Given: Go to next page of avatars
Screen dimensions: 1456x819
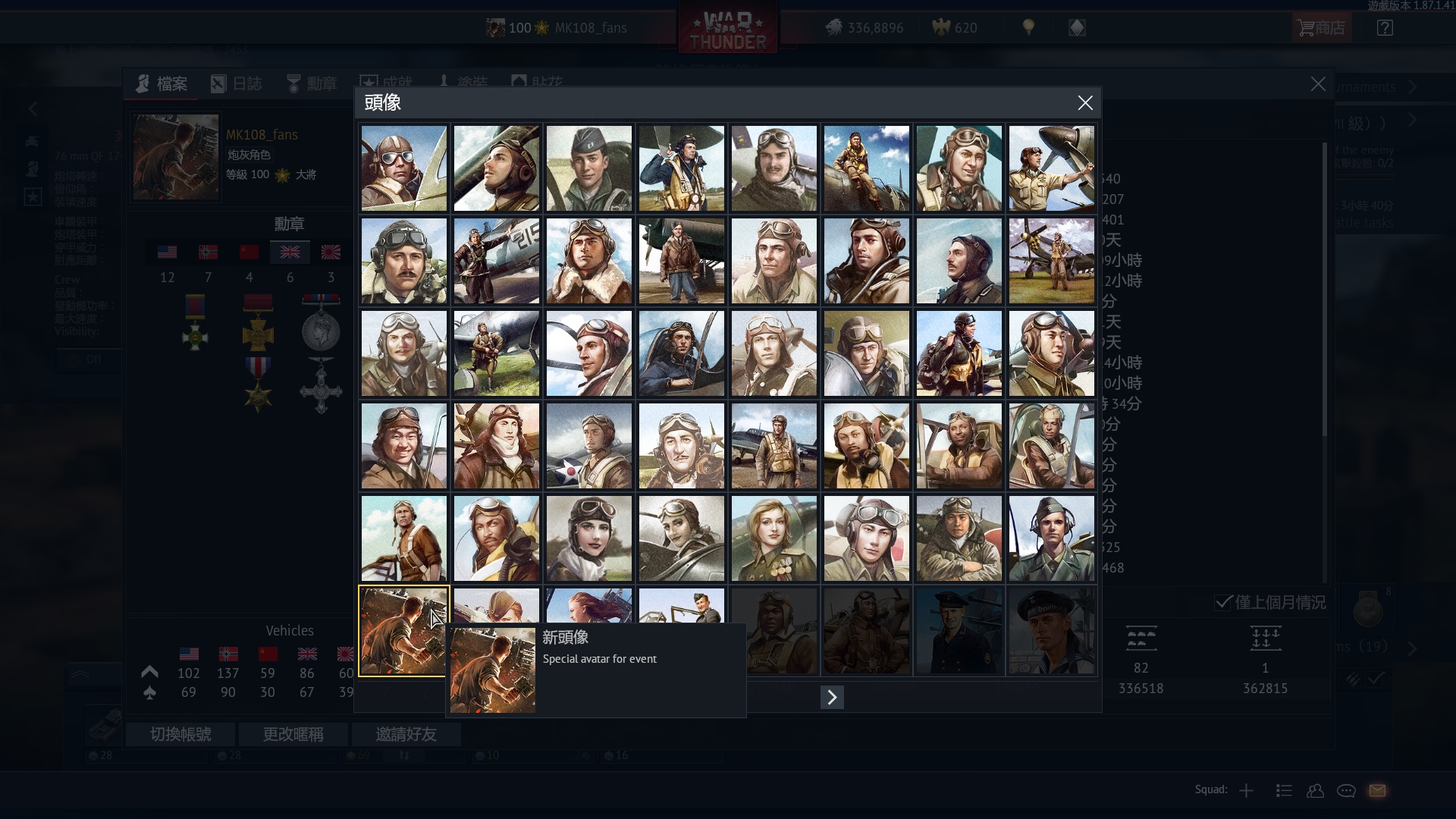Looking at the screenshot, I should 832,697.
